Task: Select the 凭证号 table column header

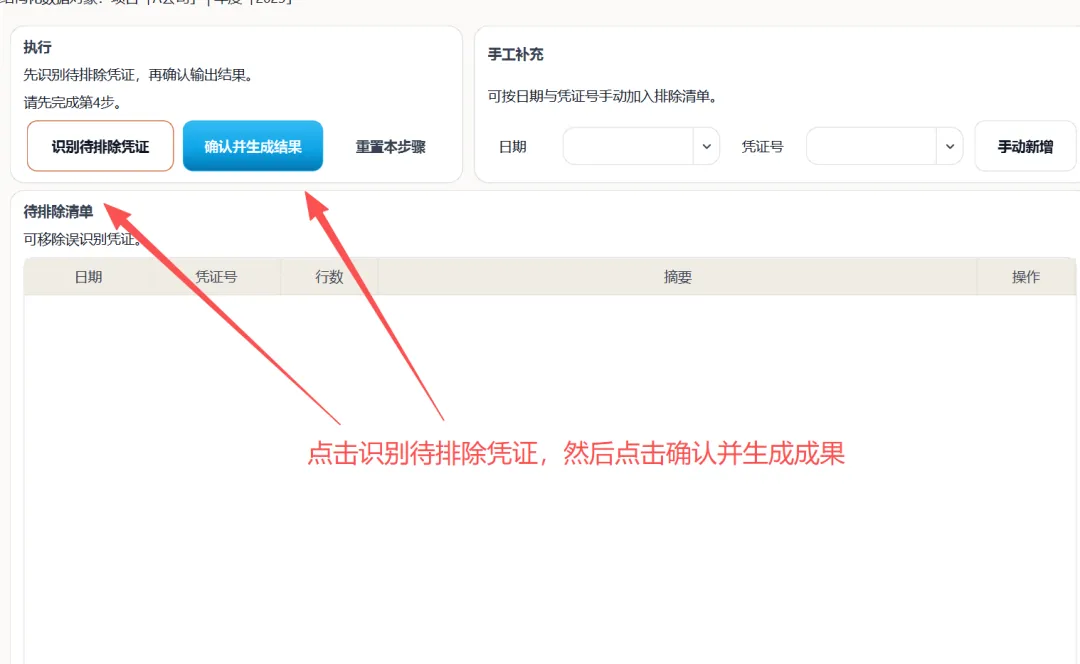Action: 216,277
